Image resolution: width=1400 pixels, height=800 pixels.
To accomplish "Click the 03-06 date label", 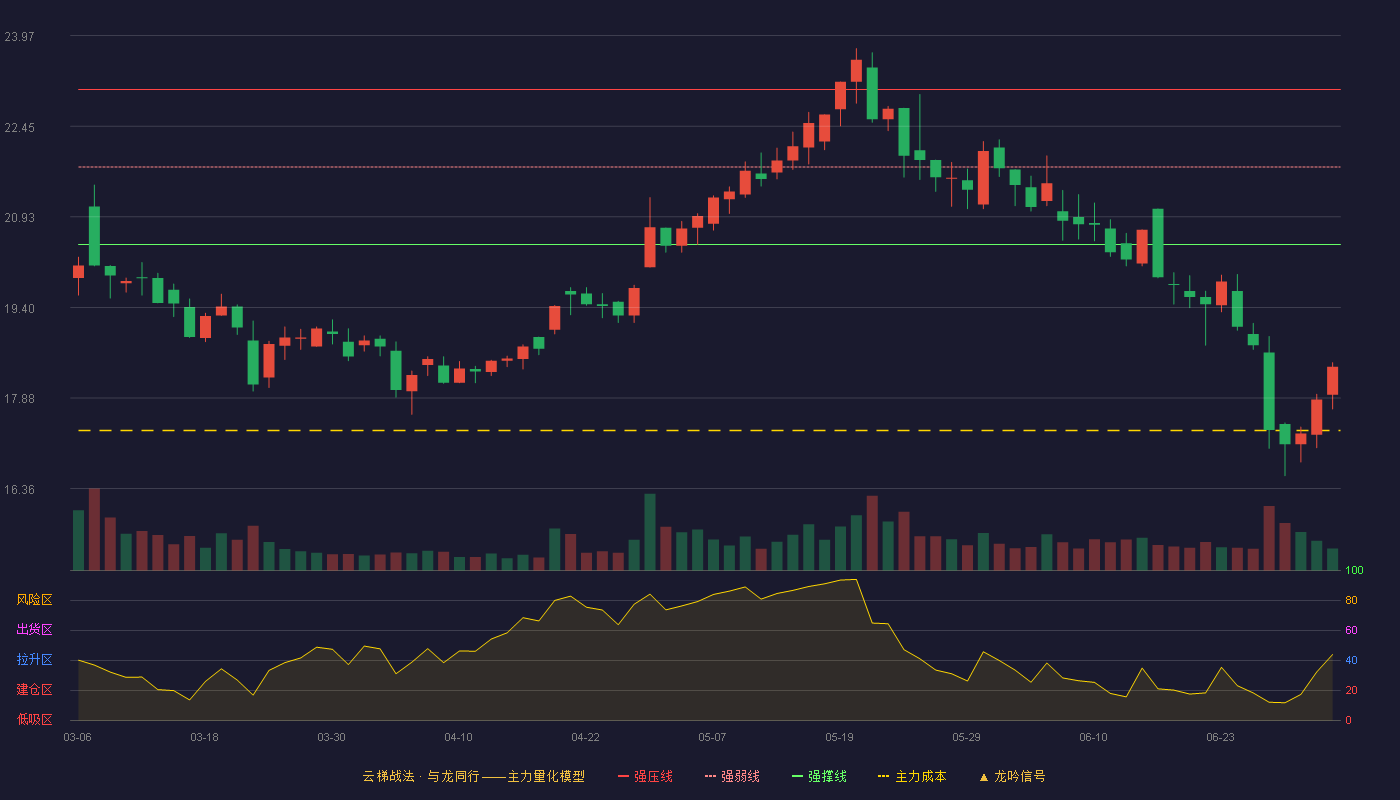I will [x=78, y=737].
